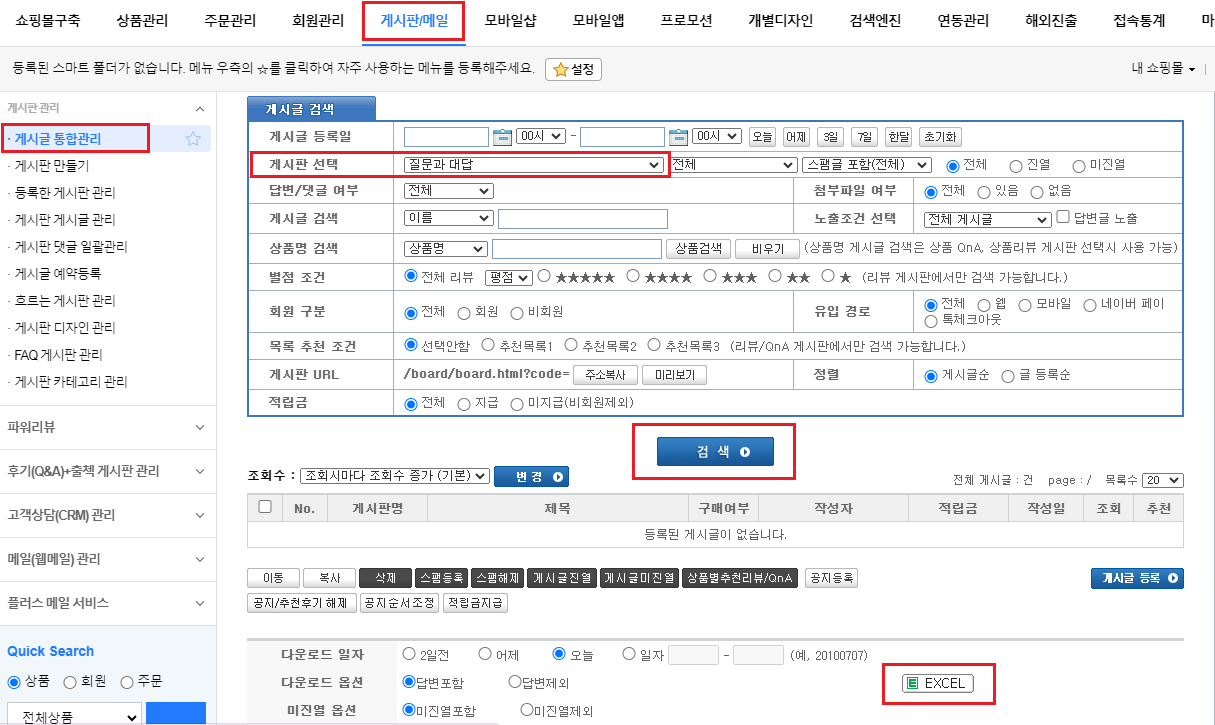Open the 상품명 dropdown
The image size is (1215, 725).
[445, 248]
